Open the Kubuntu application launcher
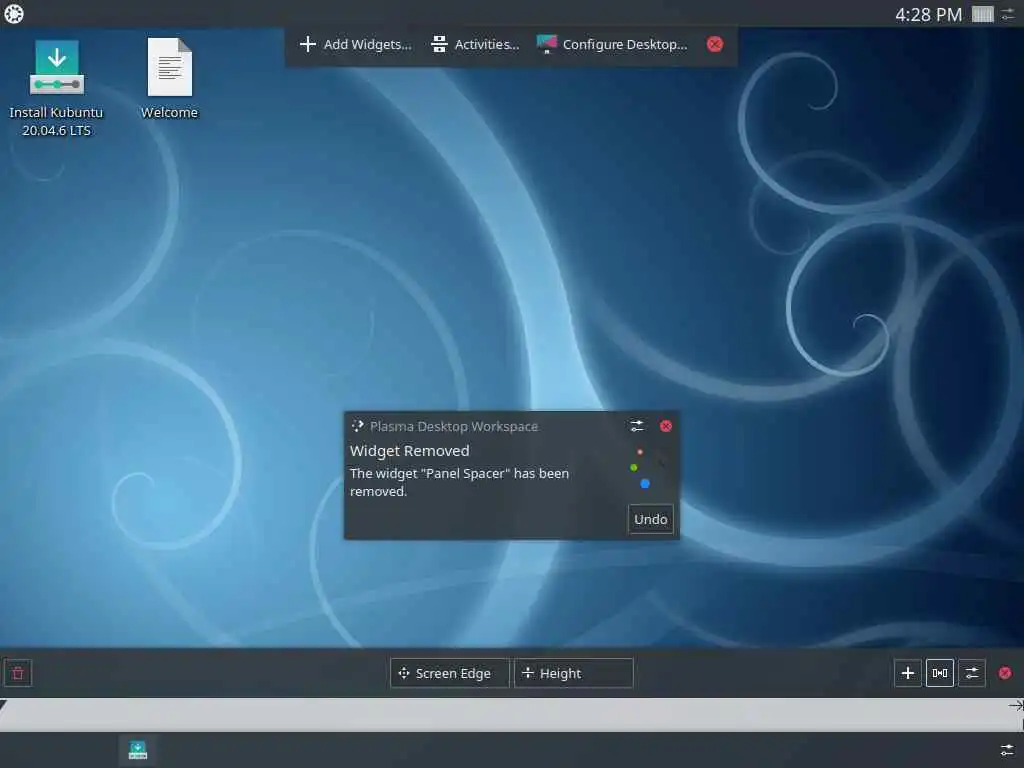Viewport: 1024px width, 768px height. (x=14, y=14)
